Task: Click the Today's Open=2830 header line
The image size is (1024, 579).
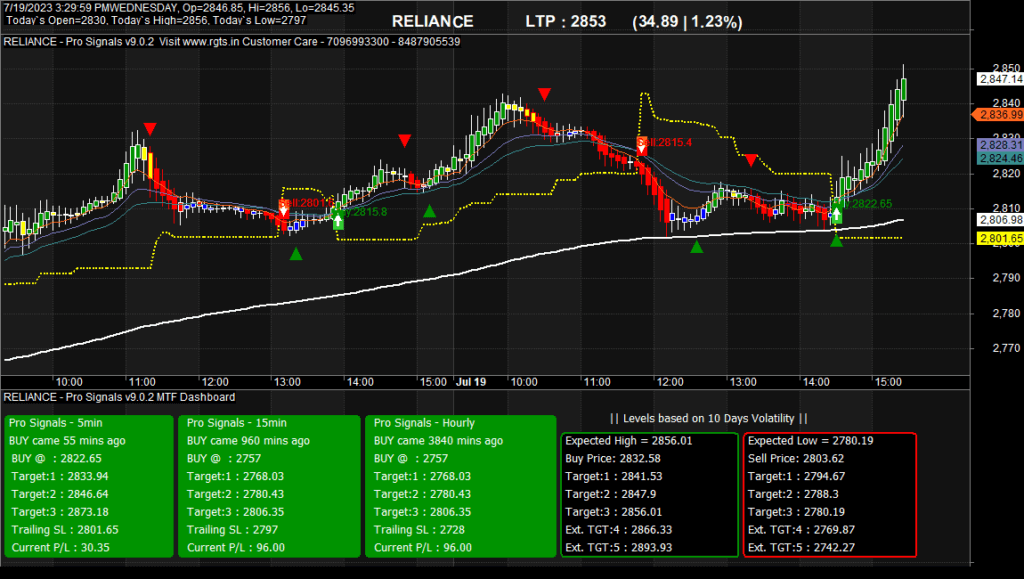Action: [x=156, y=20]
